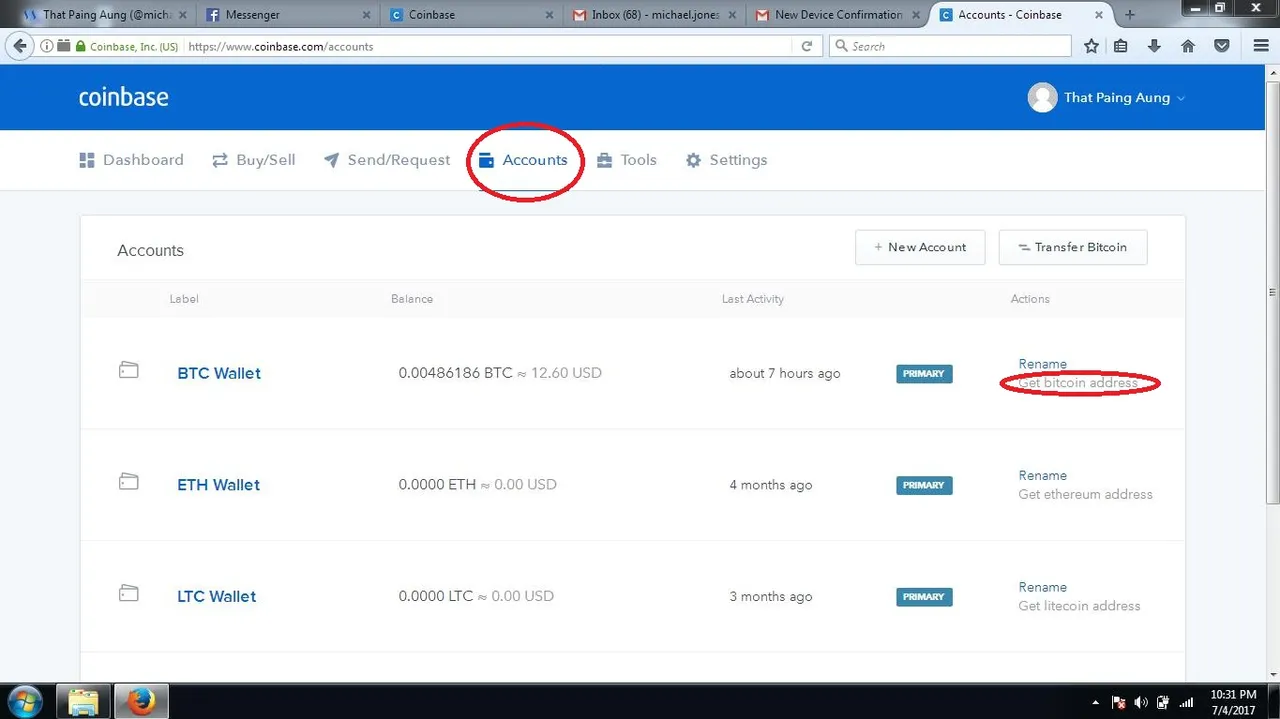Switch to the first Coinbase tab
This screenshot has height=719, width=1280.
pyautogui.click(x=472, y=15)
